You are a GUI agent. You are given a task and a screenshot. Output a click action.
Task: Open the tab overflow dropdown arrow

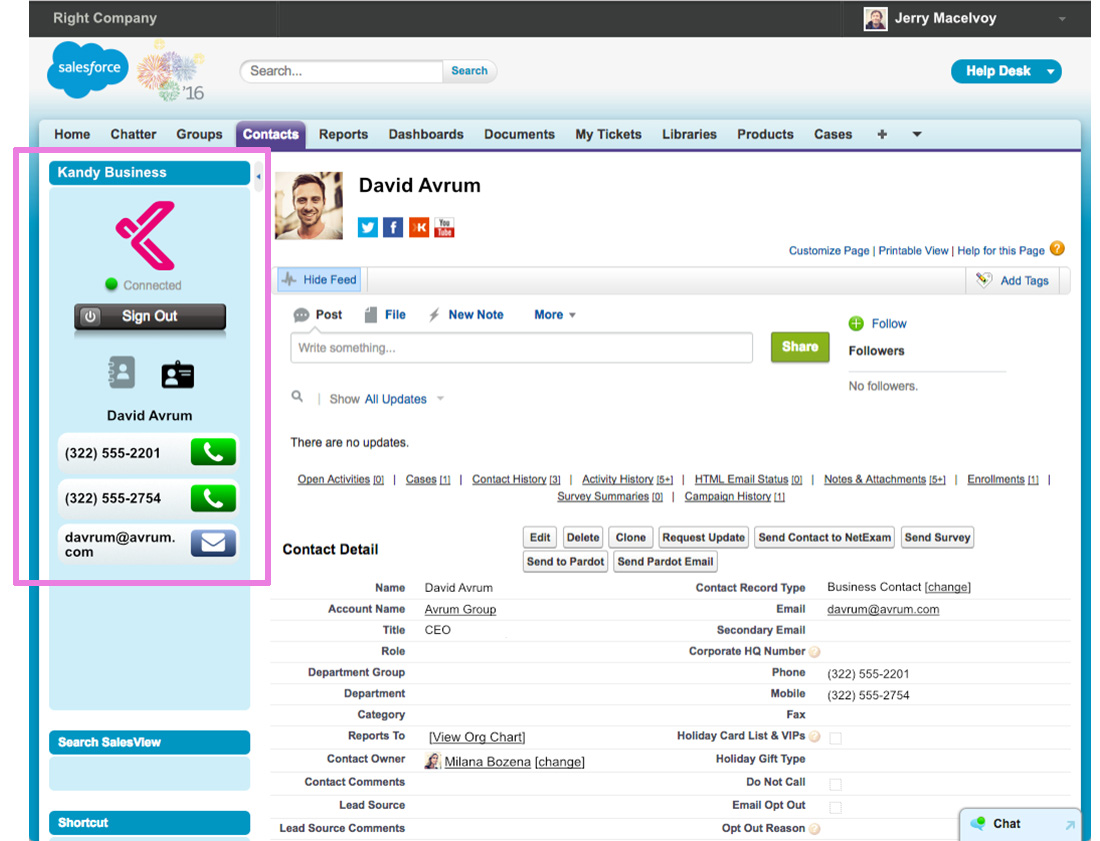pos(916,134)
